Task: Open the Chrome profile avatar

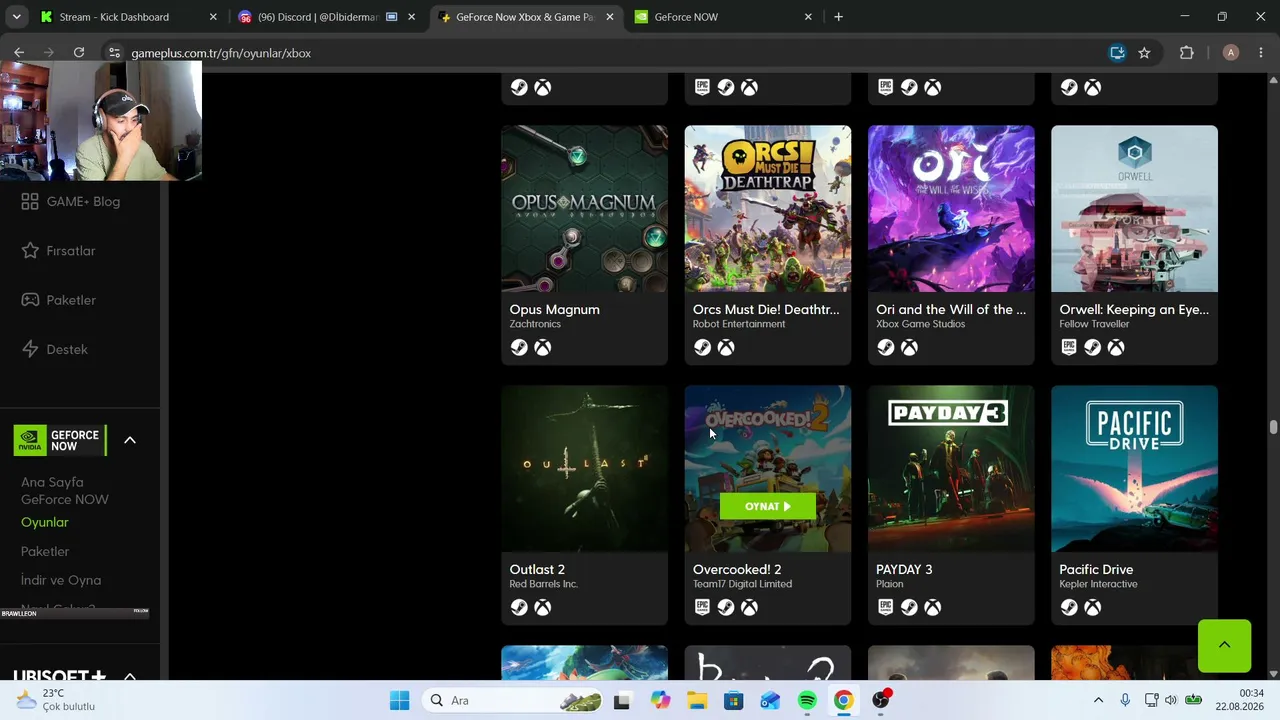Action: (1231, 53)
